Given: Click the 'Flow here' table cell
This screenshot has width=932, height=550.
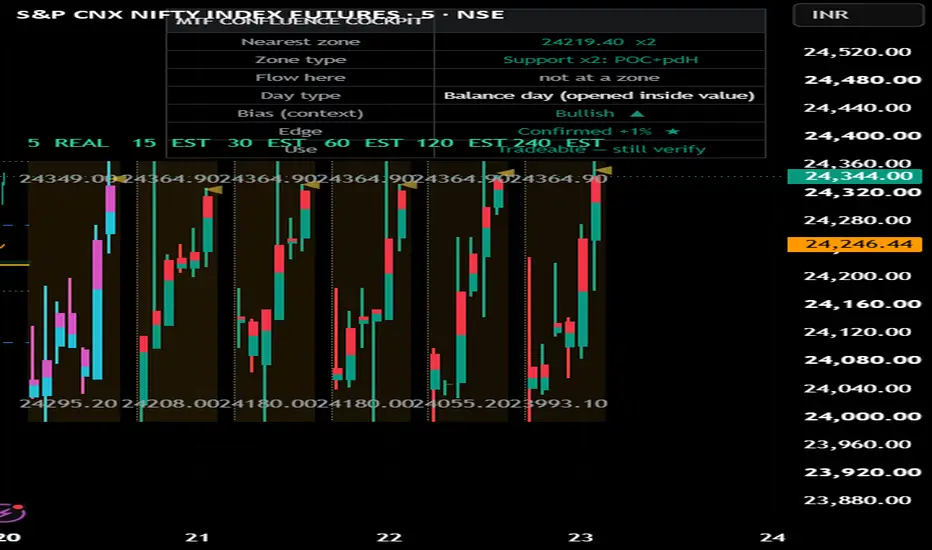Looking at the screenshot, I should coord(300,77).
